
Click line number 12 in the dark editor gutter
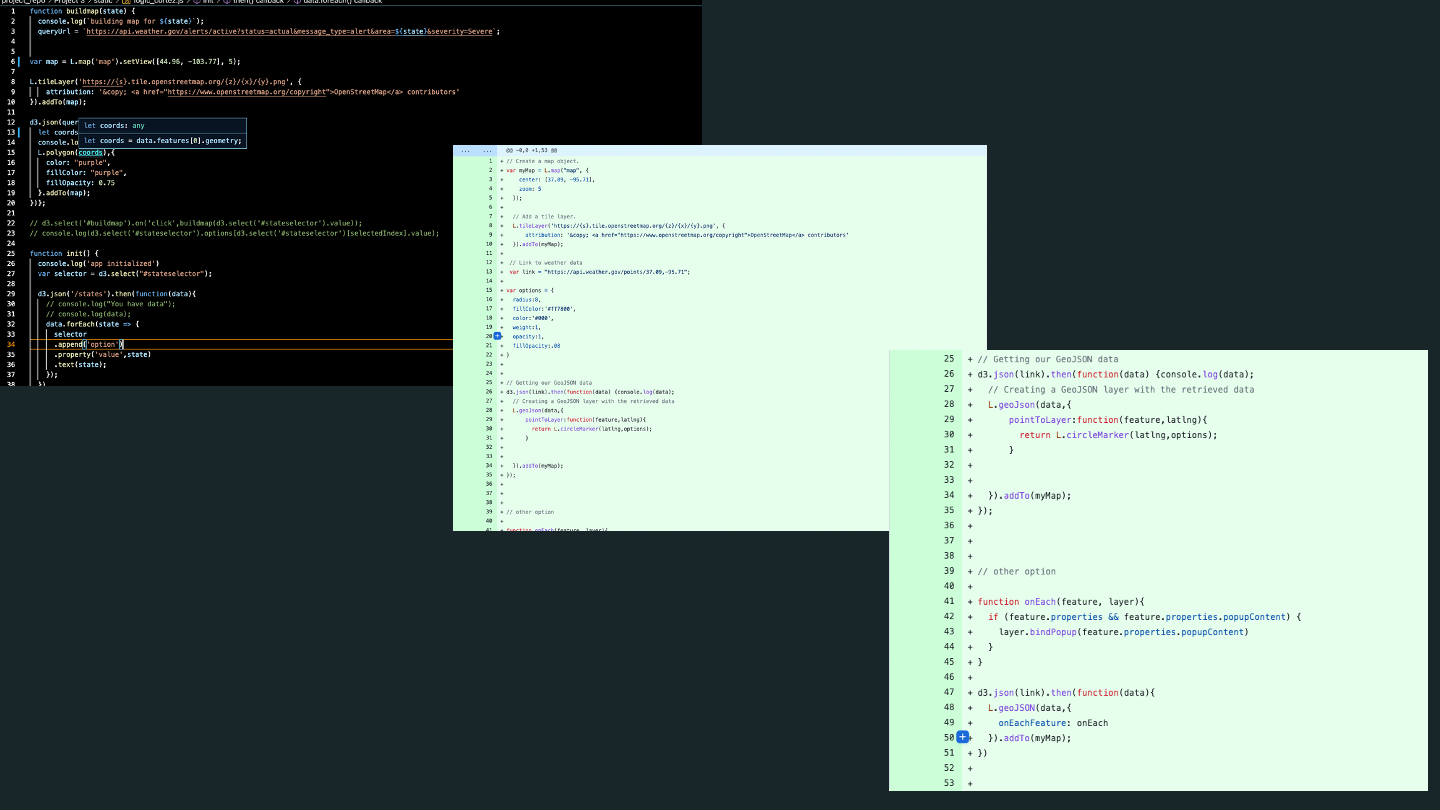[x=11, y=122]
